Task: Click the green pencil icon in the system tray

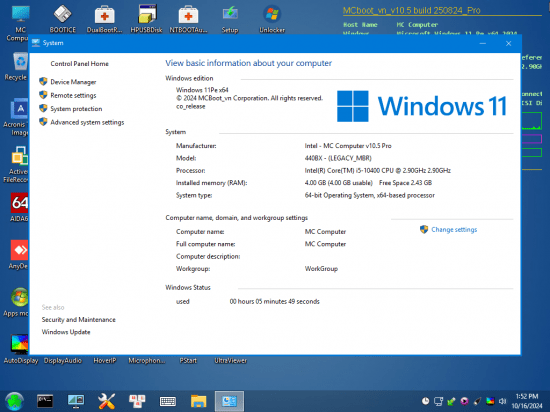Action: (x=451, y=401)
